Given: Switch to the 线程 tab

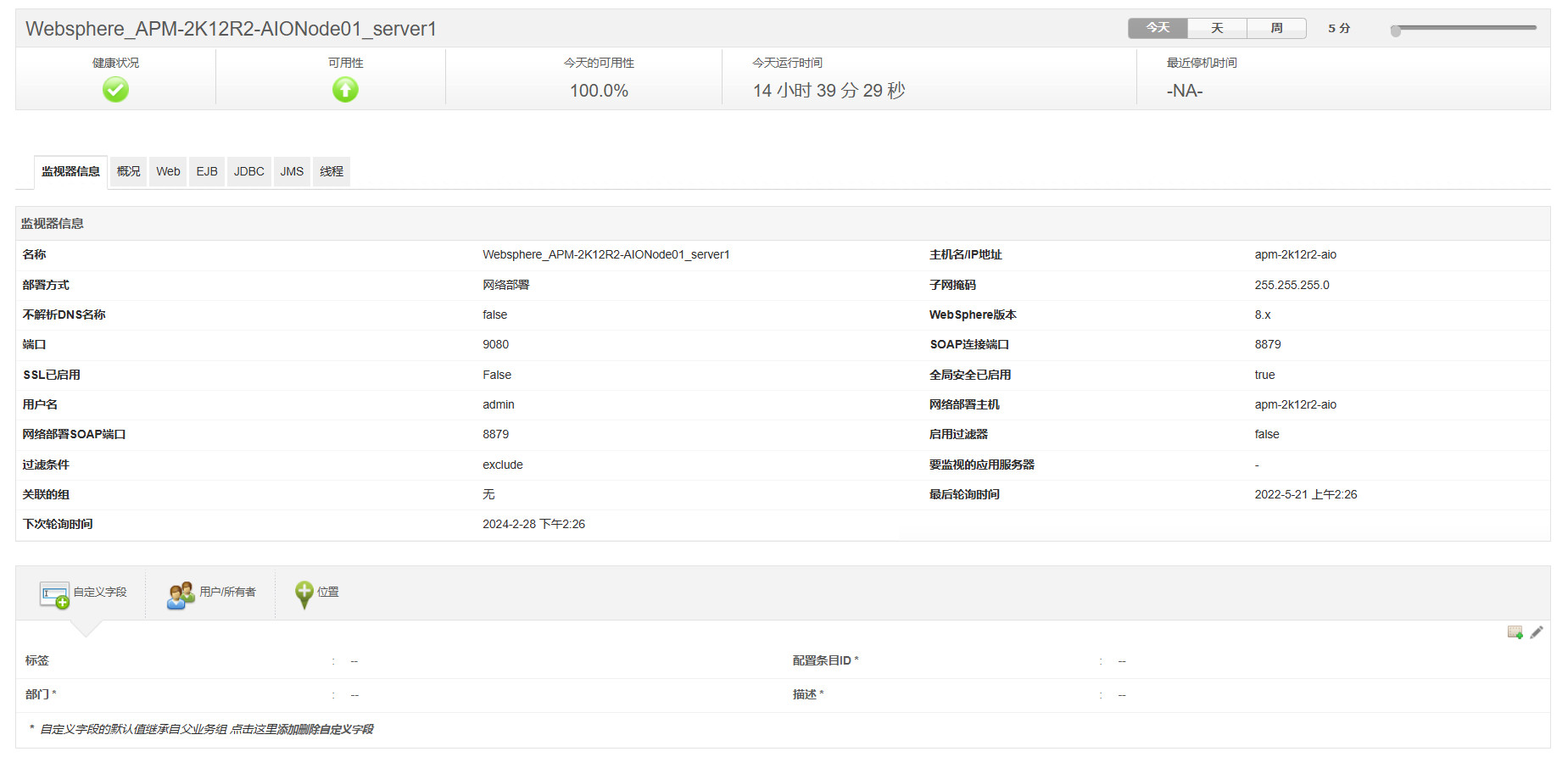Looking at the screenshot, I should (332, 171).
